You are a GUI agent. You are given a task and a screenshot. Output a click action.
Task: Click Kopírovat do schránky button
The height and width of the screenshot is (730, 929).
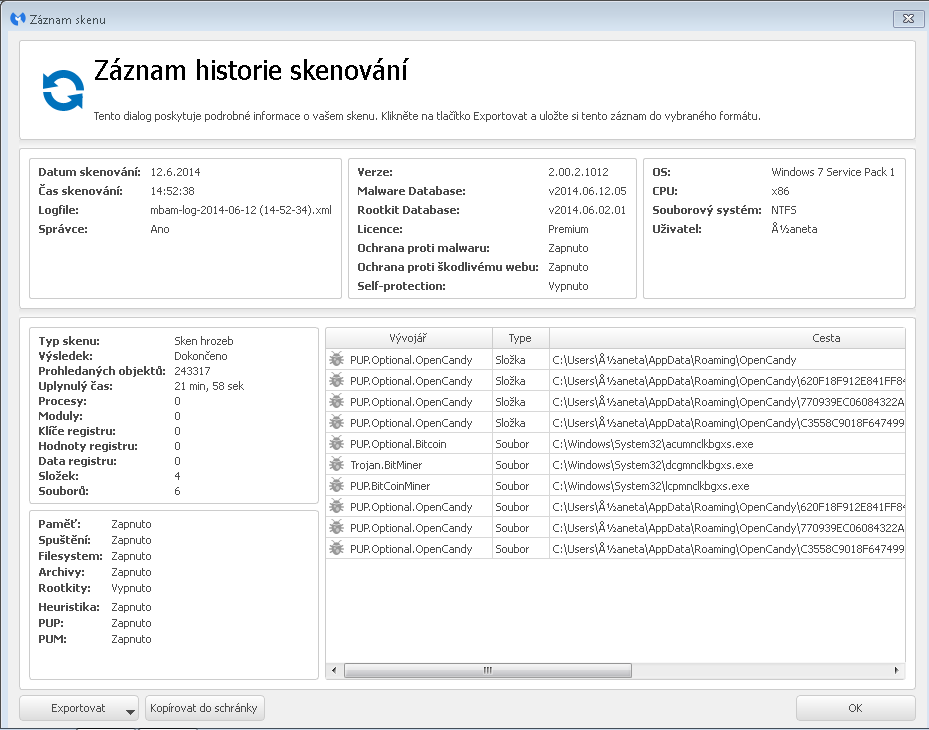(204, 708)
